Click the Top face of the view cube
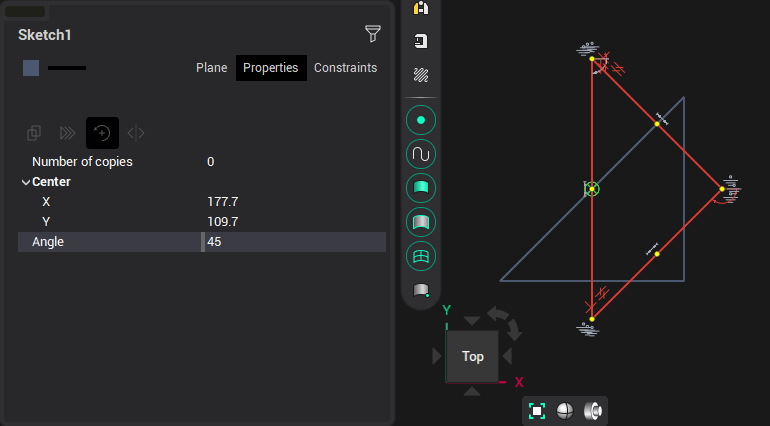 [x=472, y=356]
